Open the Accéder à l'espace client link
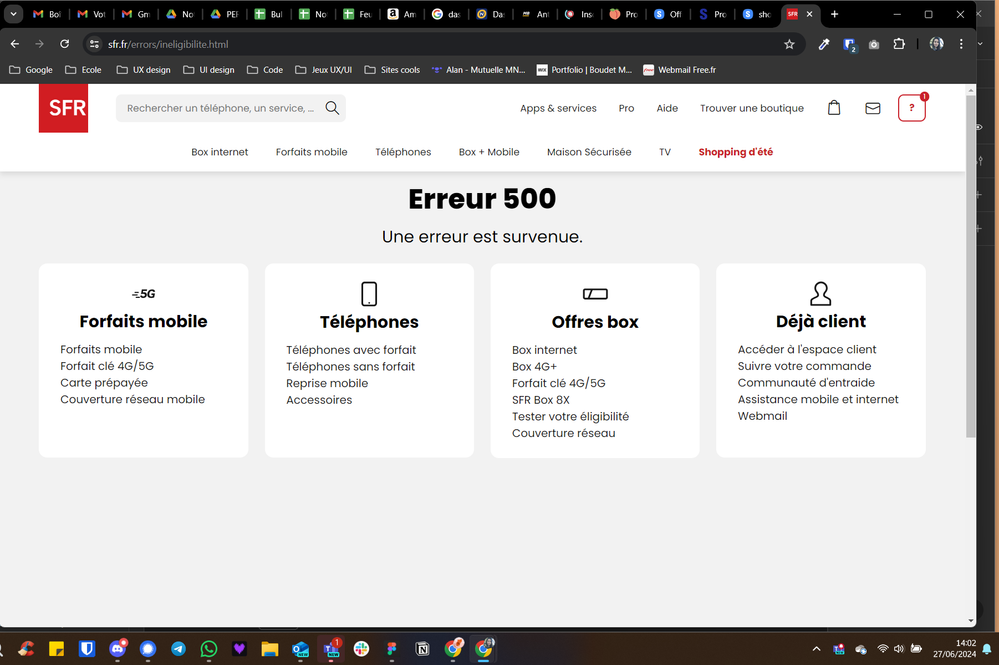 pos(807,349)
